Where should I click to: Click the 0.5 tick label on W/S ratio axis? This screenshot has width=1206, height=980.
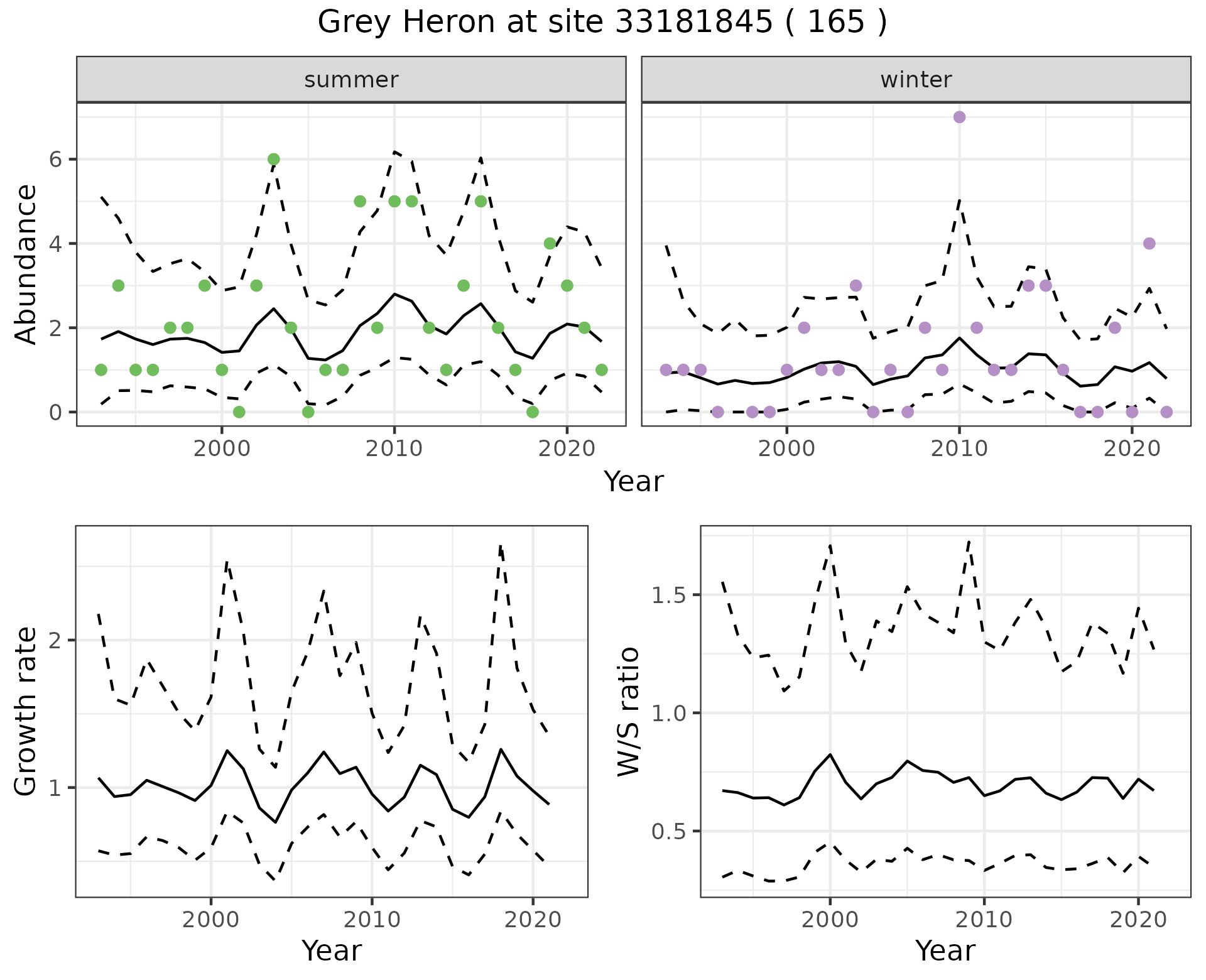[668, 832]
